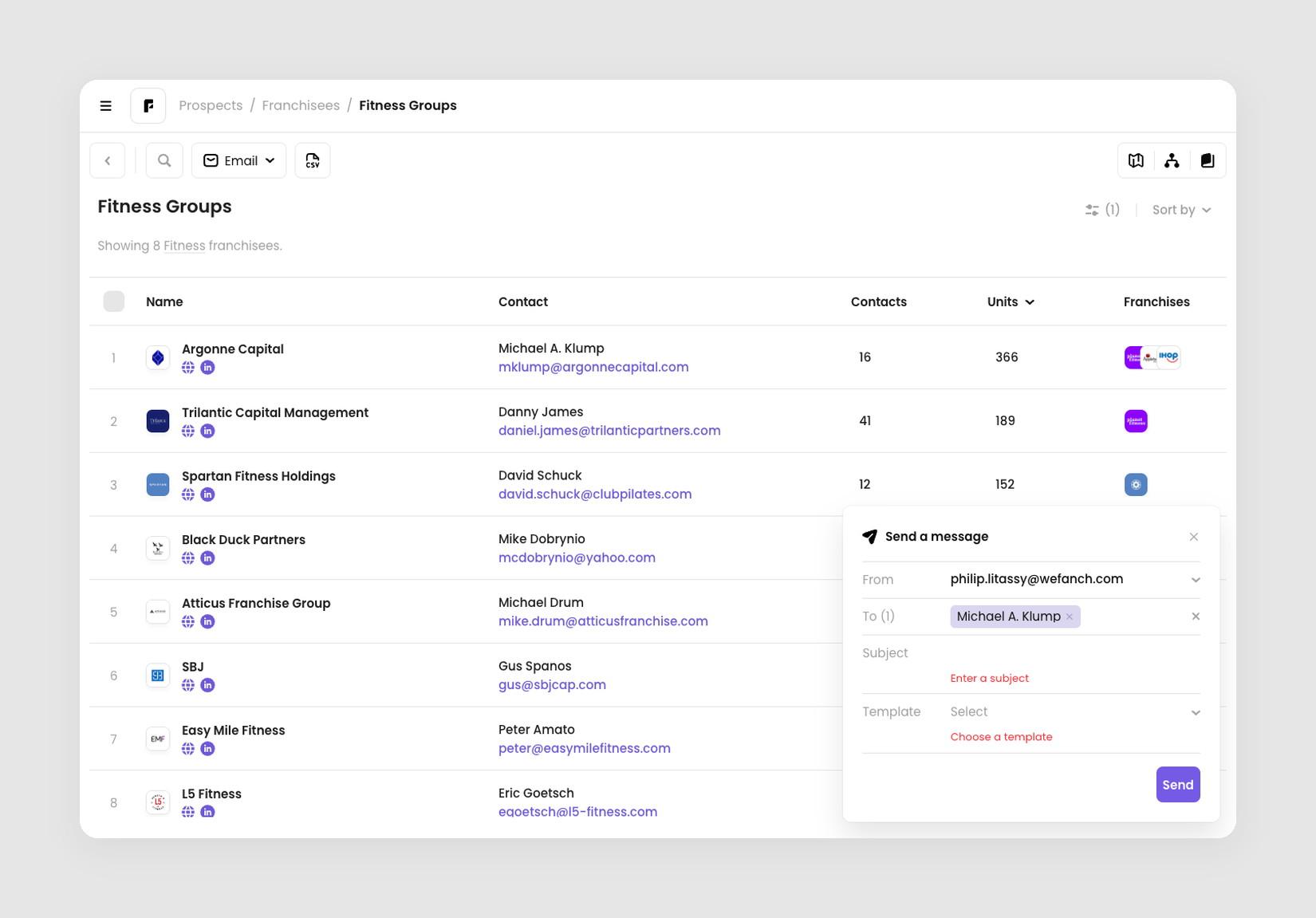Image resolution: width=1316 pixels, height=918 pixels.
Task: Open Easy Mile Fitness LinkedIn icon
Action: pos(207,749)
